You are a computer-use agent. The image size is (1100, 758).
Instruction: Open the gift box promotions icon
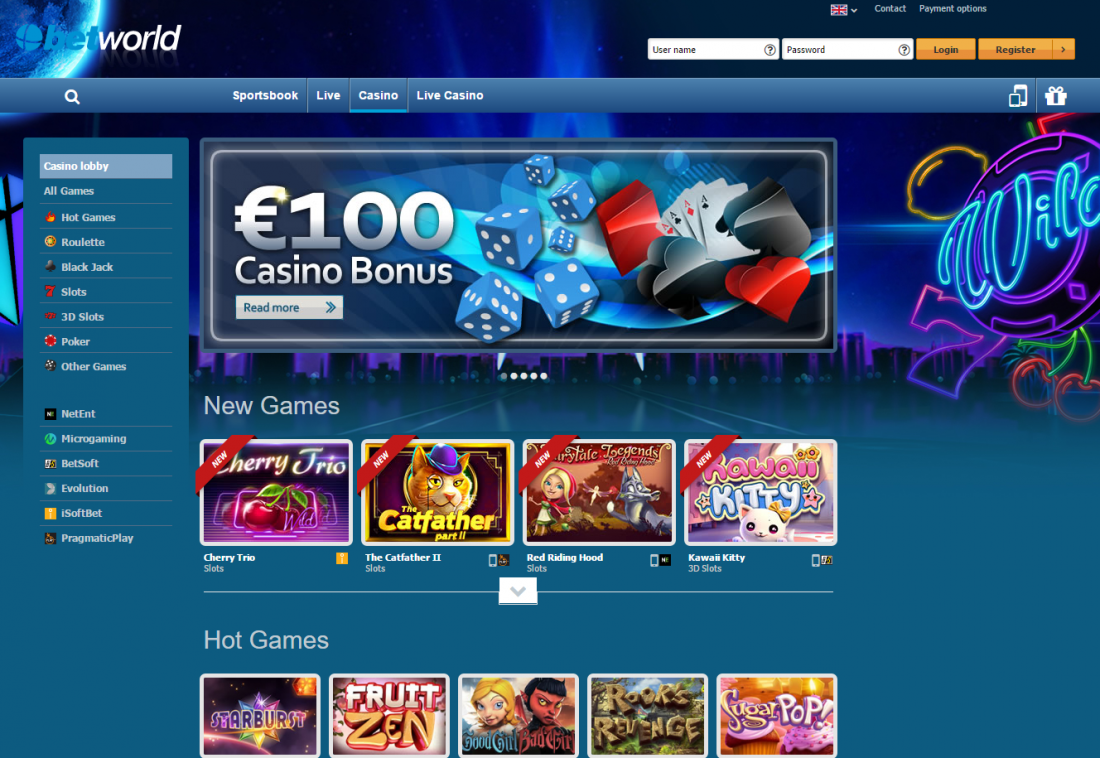tap(1055, 95)
